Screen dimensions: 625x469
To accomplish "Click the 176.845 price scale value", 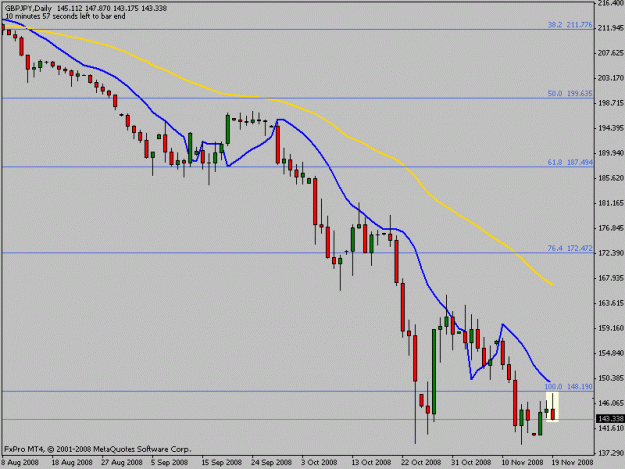I will pos(611,228).
